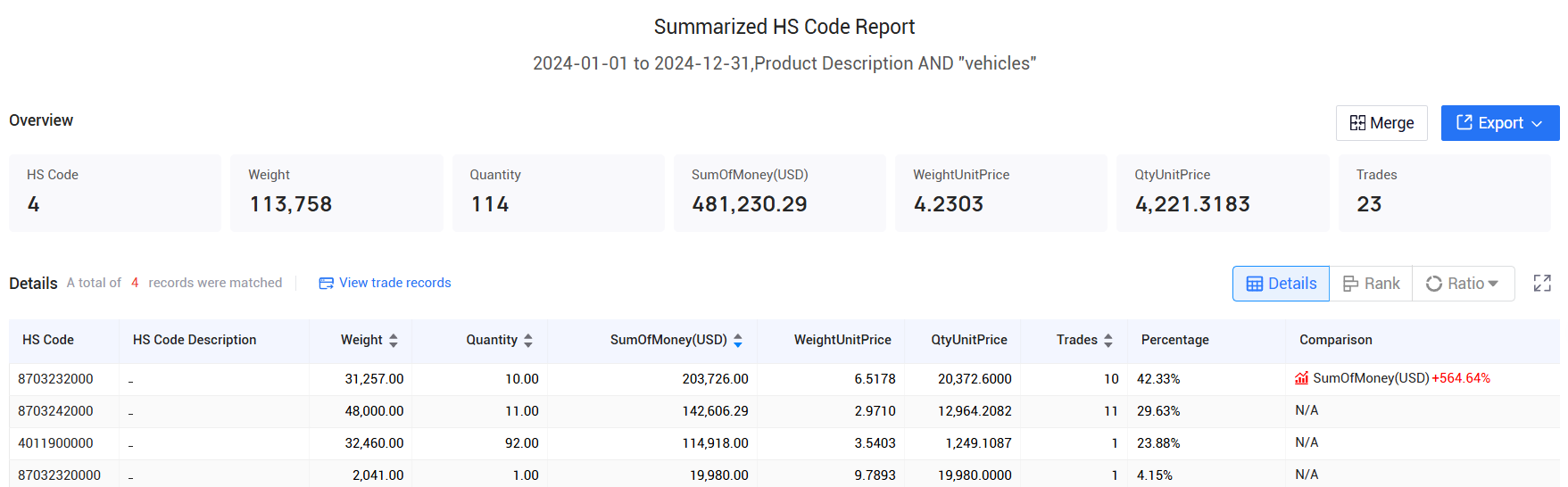
Task: Sort by Quantity column arrows
Action: 528,340
